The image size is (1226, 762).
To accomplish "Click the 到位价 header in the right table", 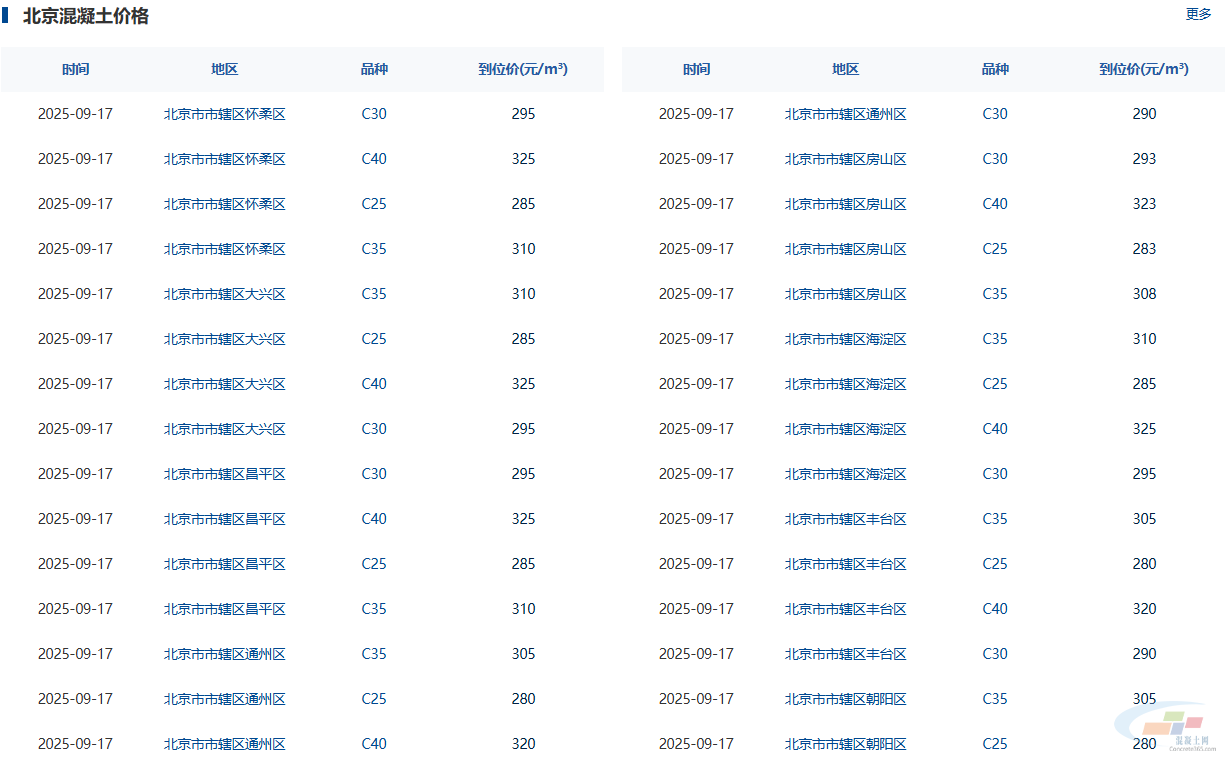I will tap(1144, 69).
